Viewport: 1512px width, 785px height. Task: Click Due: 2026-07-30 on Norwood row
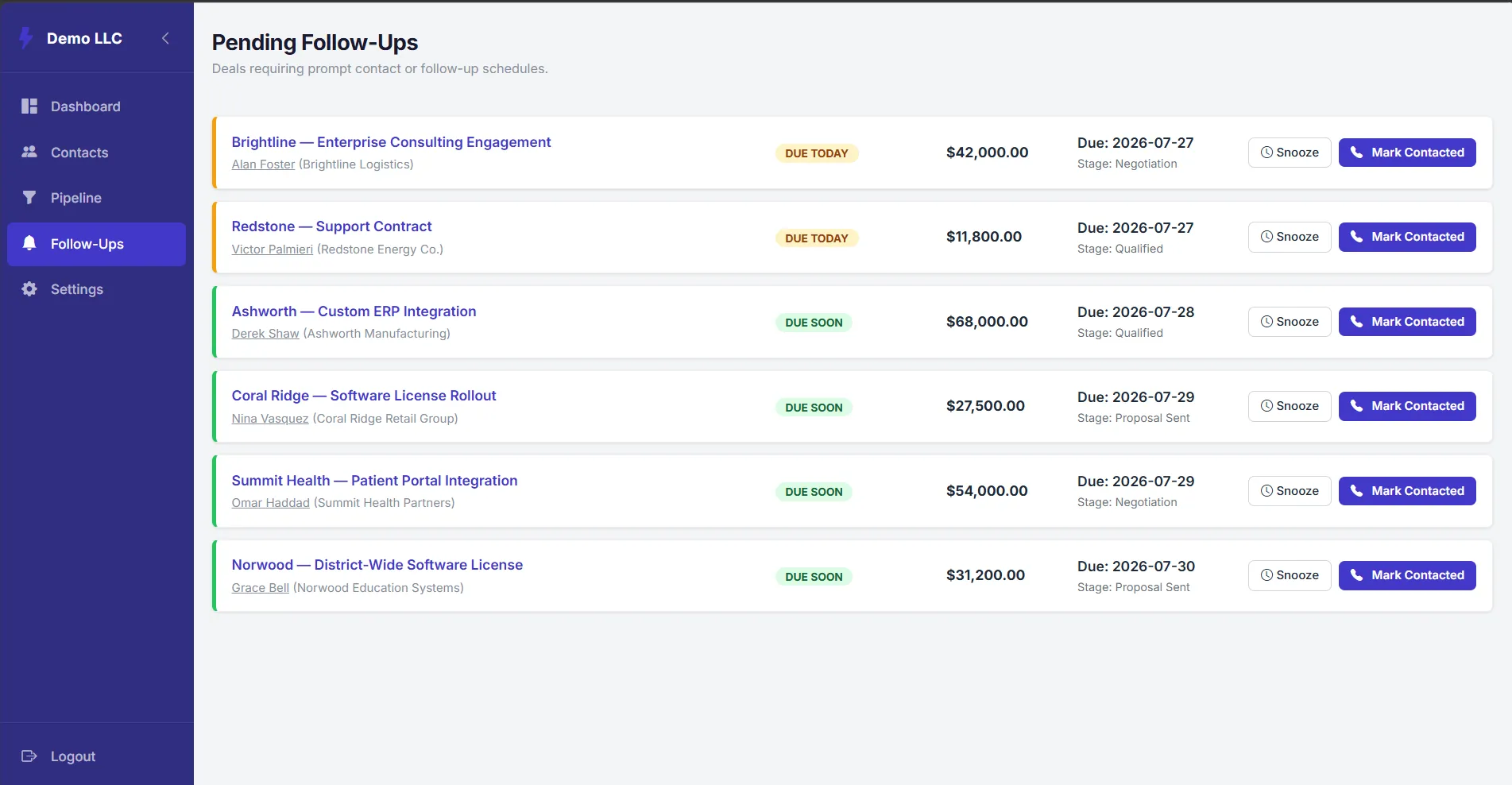(1135, 567)
